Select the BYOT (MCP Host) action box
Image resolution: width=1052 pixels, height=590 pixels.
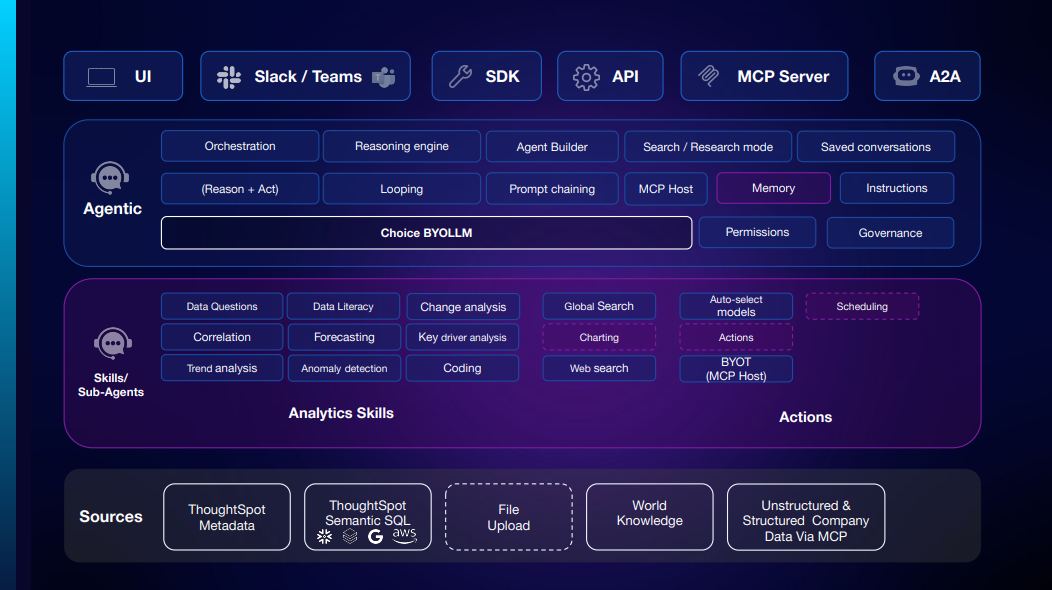point(736,369)
